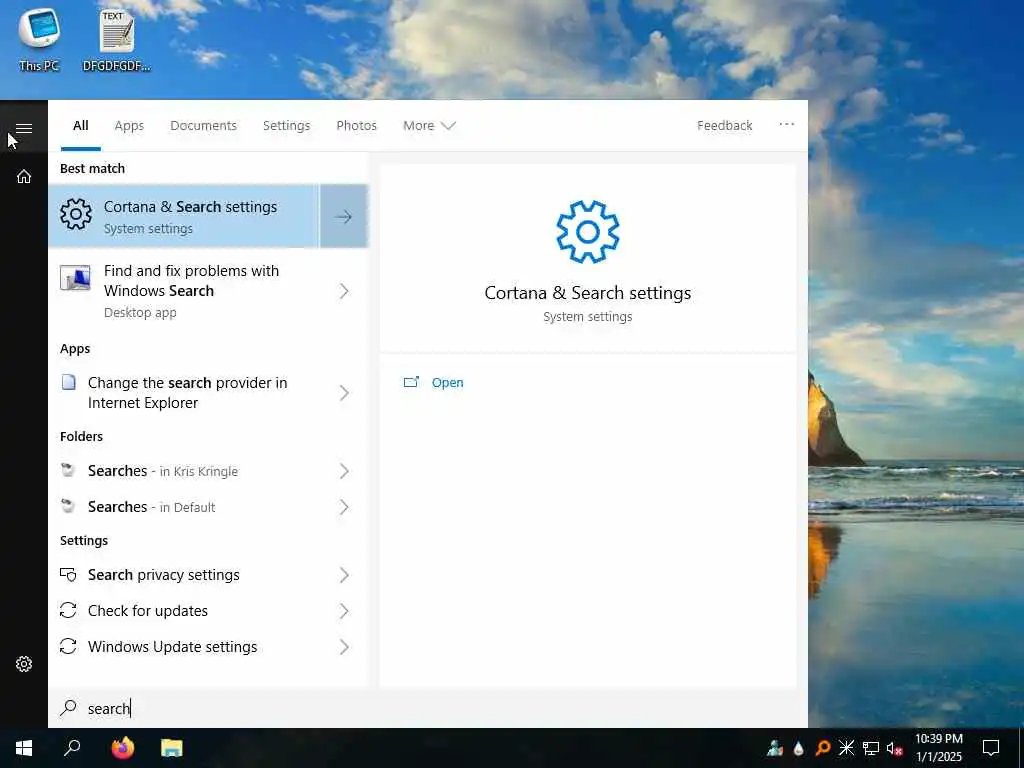Expand chevron for Change the search provider
Screen dimensions: 1024x768
point(344,392)
